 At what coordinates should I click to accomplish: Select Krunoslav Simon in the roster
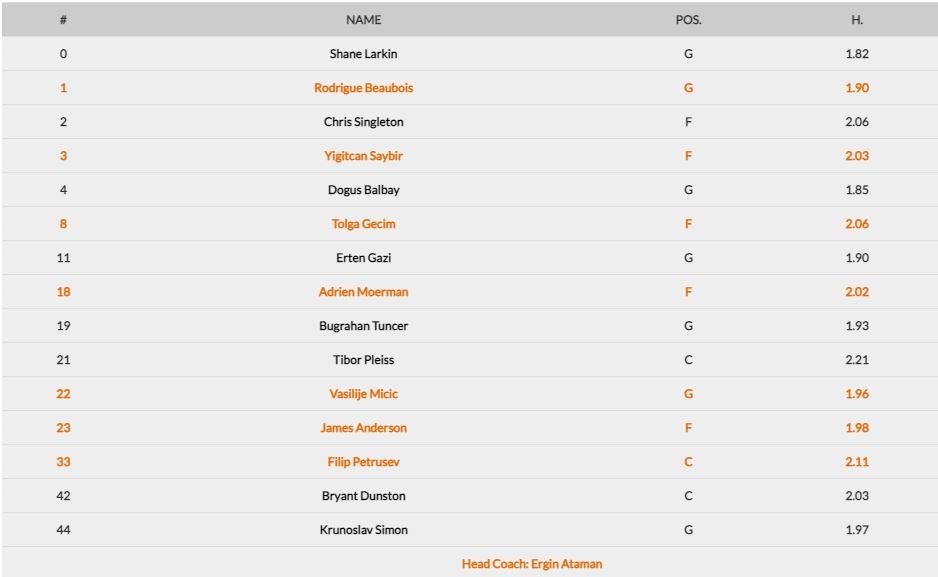(363, 530)
